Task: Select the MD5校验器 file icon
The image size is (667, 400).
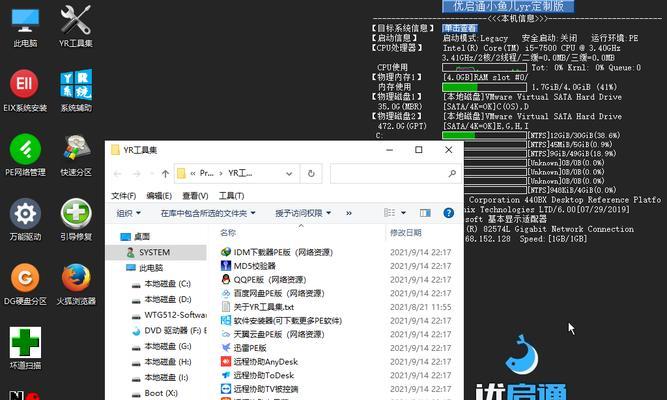Action: coord(226,266)
